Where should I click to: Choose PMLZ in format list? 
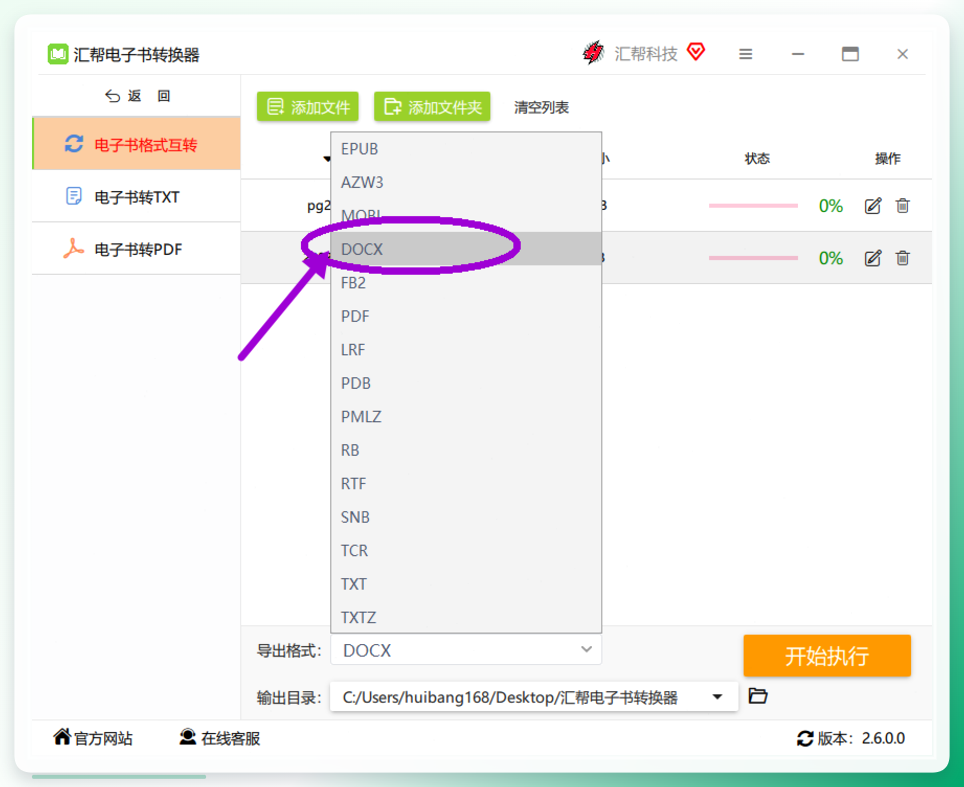(x=466, y=417)
